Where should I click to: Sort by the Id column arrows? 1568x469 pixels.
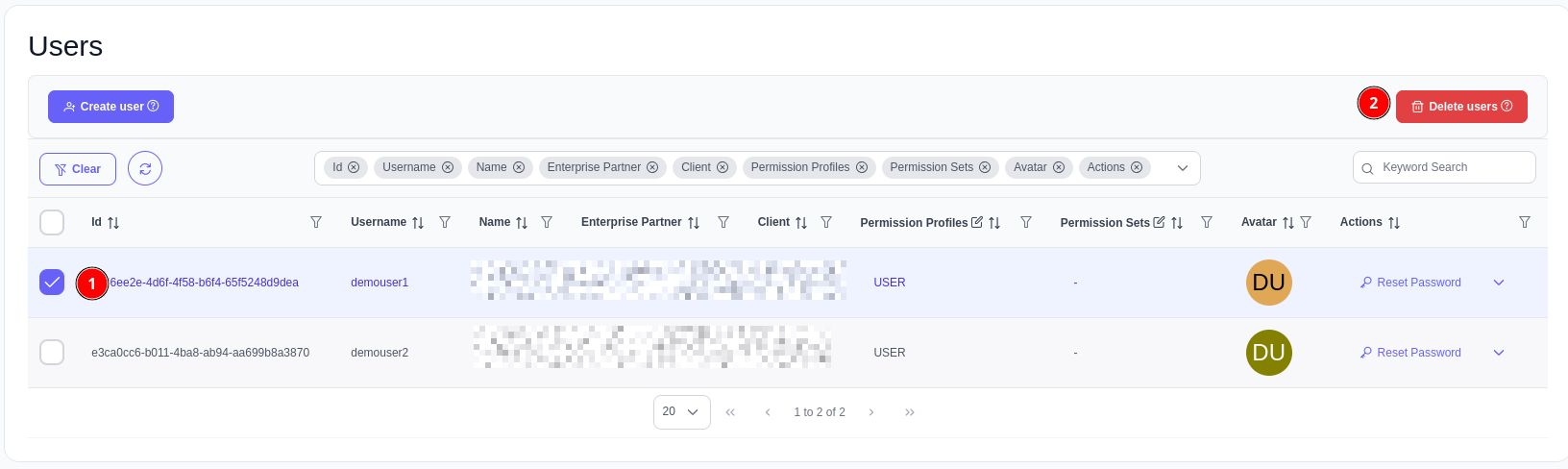pos(113,223)
